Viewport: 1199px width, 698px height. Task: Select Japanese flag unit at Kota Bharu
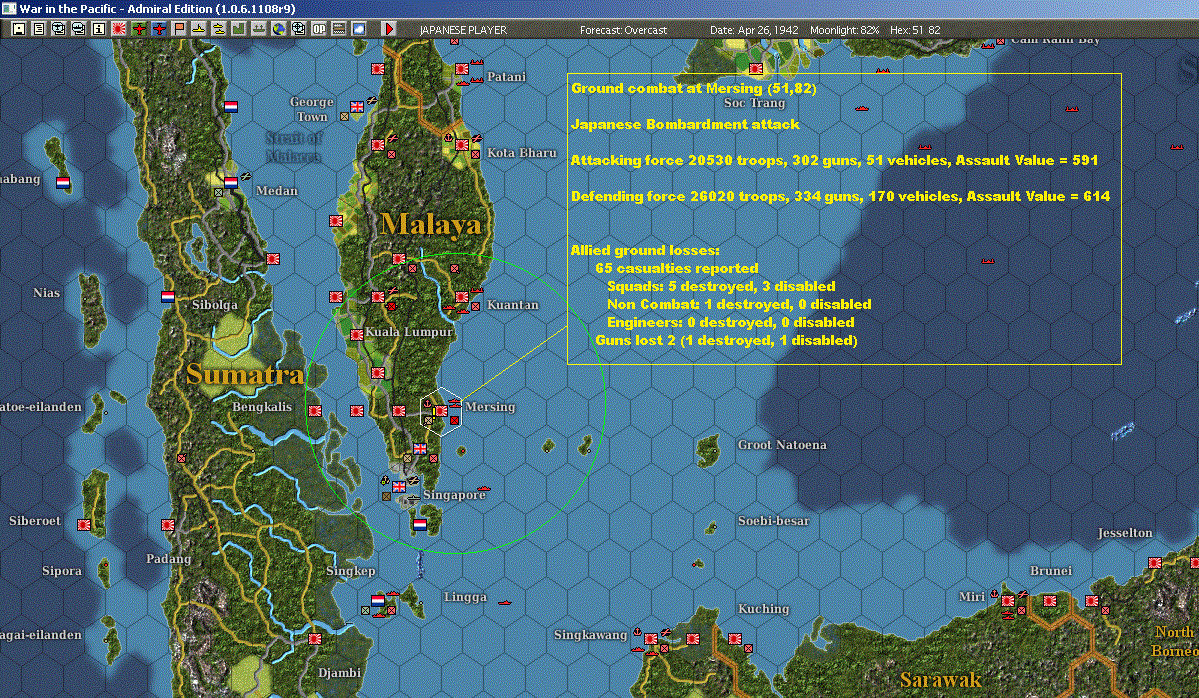tap(462, 144)
